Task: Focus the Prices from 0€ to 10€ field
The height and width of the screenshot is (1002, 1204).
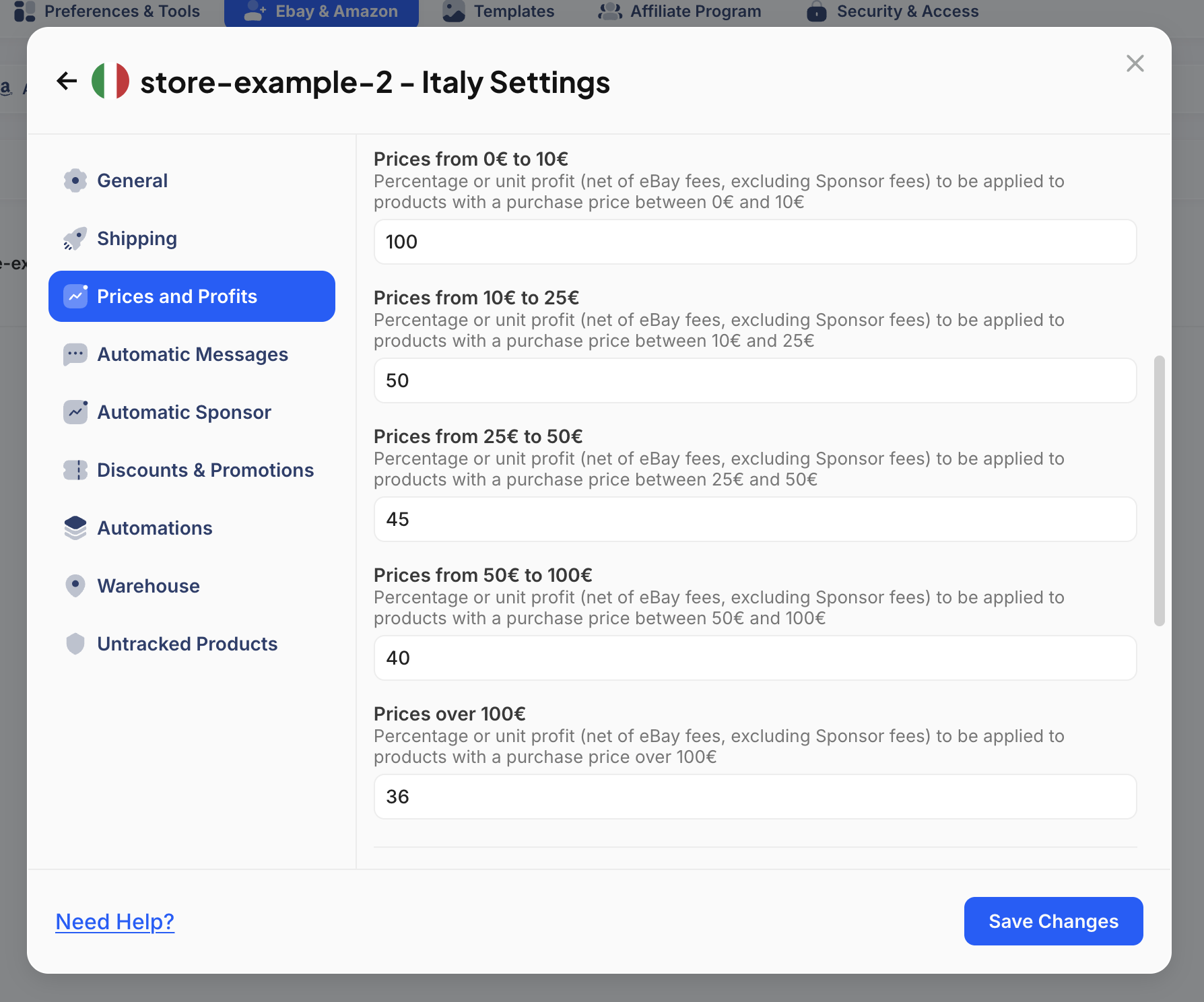Action: tap(755, 242)
